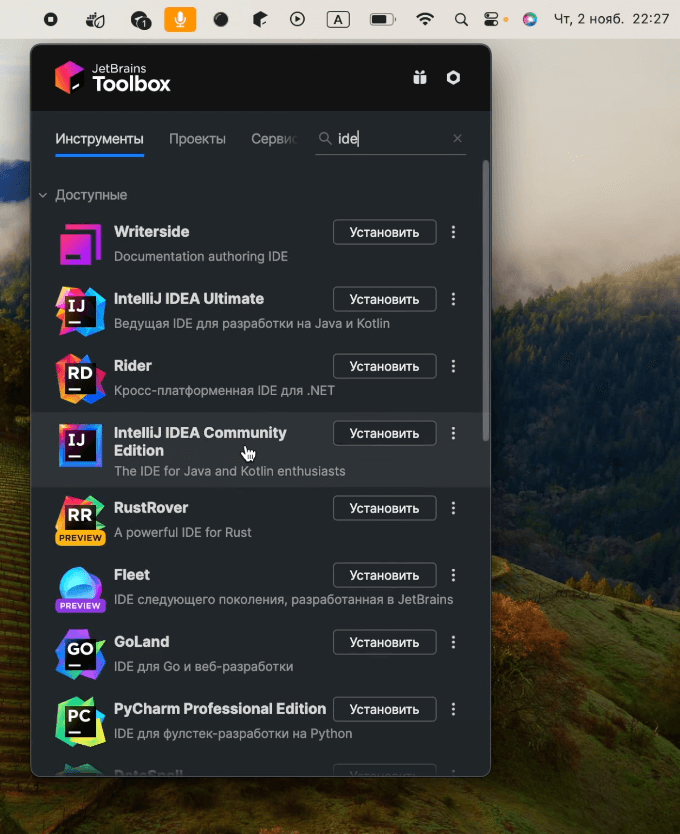Click the GoLand title text

click(x=142, y=641)
